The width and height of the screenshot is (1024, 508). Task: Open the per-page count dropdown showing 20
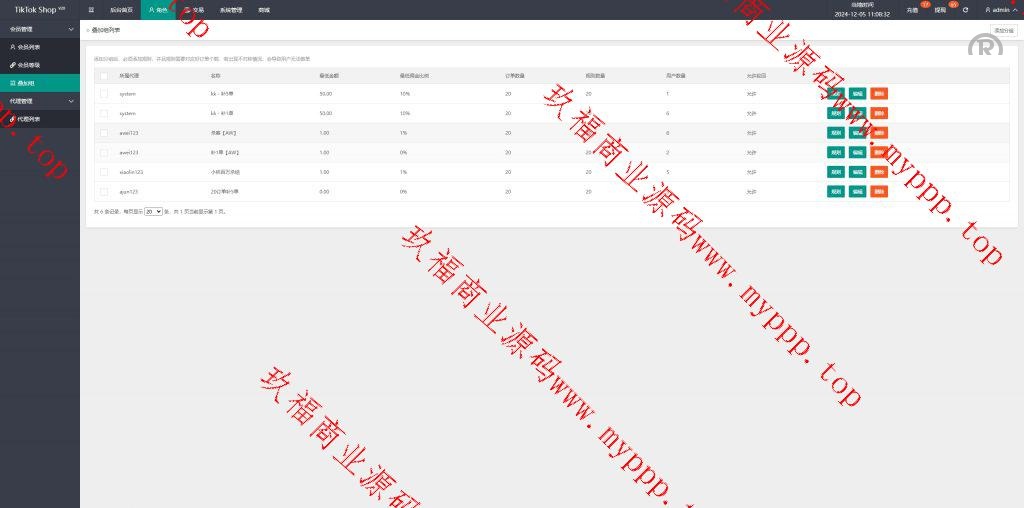point(153,212)
